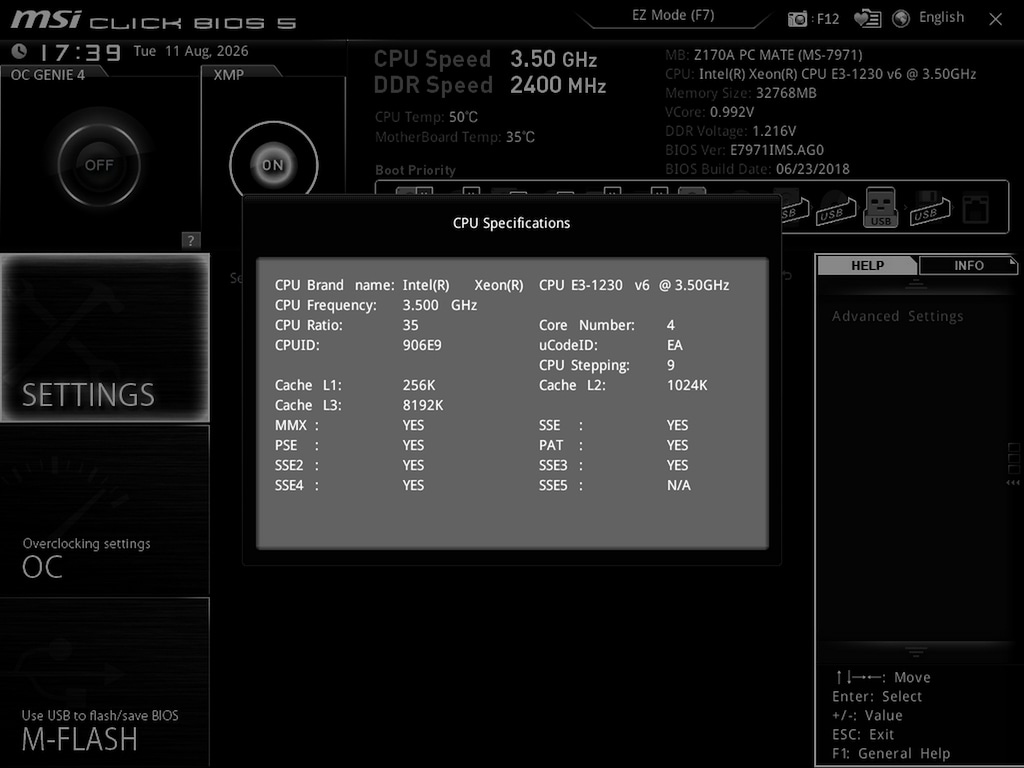Image resolution: width=1024 pixels, height=768 pixels.
Task: Click the XMP tab label
Action: coord(229,75)
